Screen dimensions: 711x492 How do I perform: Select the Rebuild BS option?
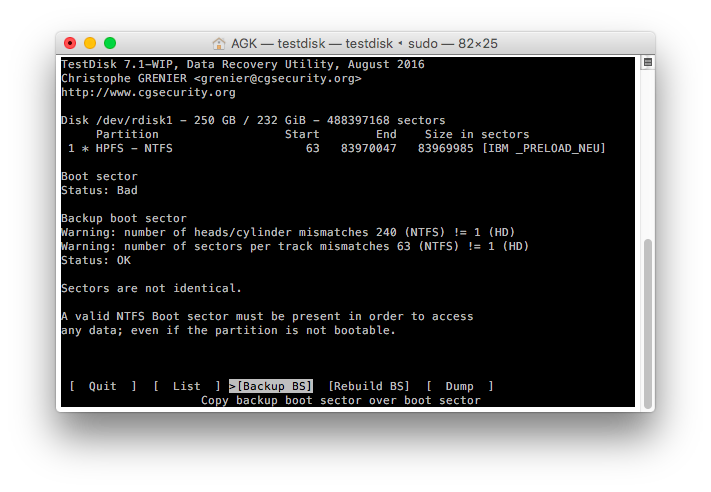point(368,386)
